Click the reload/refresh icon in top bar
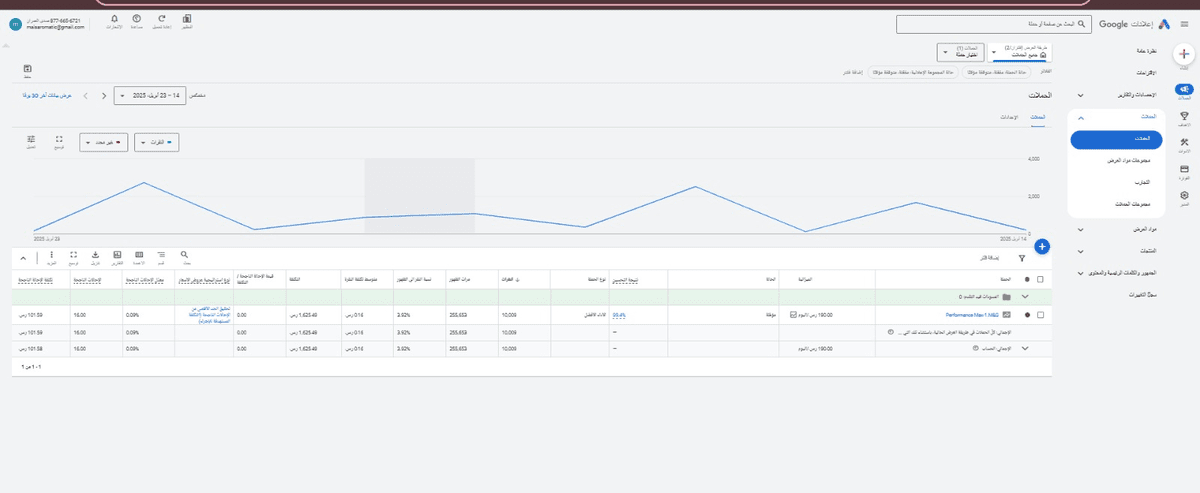The image size is (1200, 493). (161, 19)
